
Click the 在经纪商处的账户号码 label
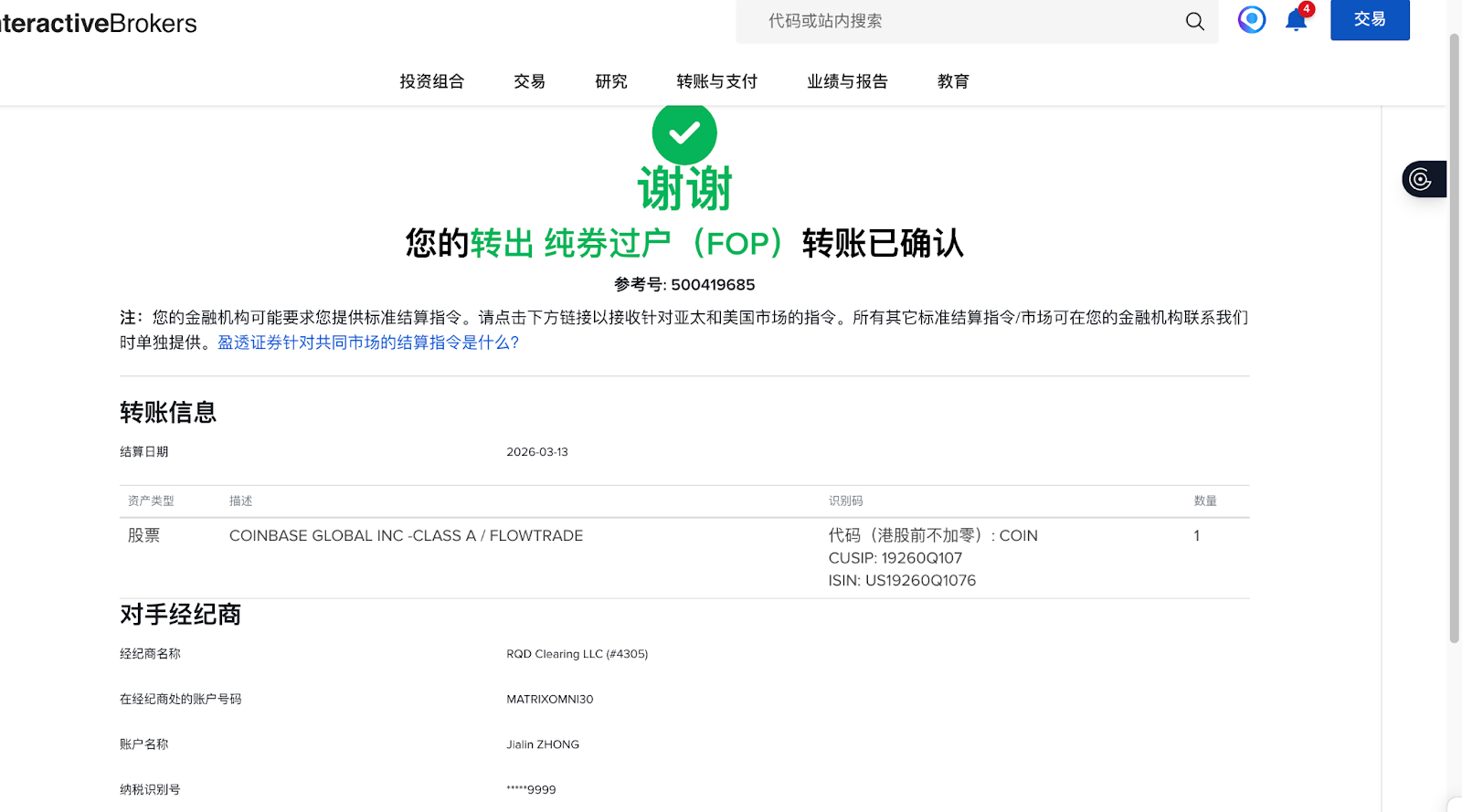click(x=181, y=700)
